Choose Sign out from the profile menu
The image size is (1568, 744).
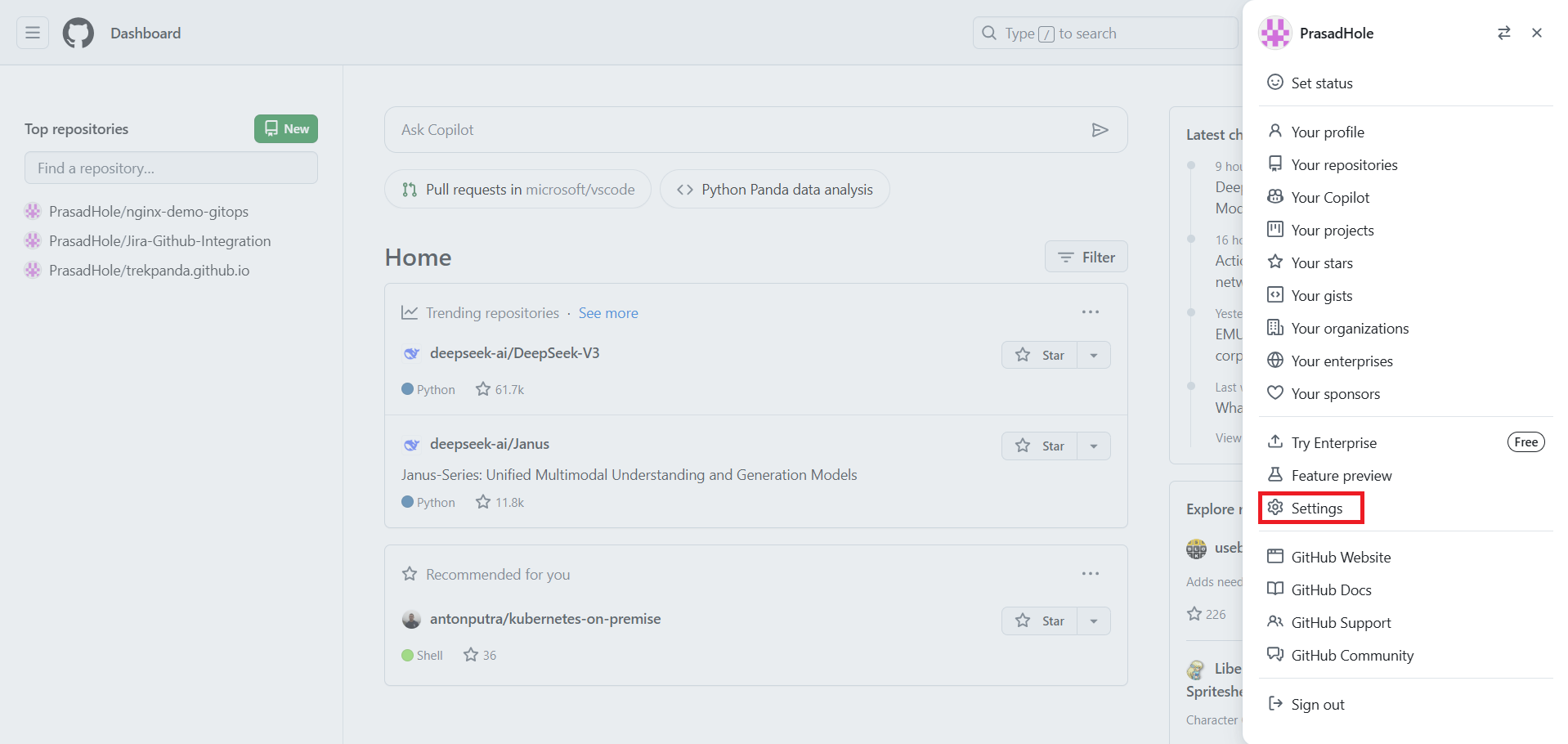(1316, 704)
